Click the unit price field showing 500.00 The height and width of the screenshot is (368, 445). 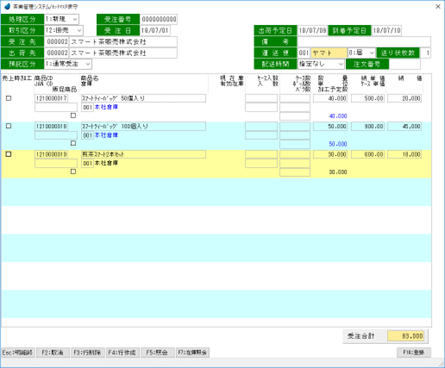coord(368,98)
